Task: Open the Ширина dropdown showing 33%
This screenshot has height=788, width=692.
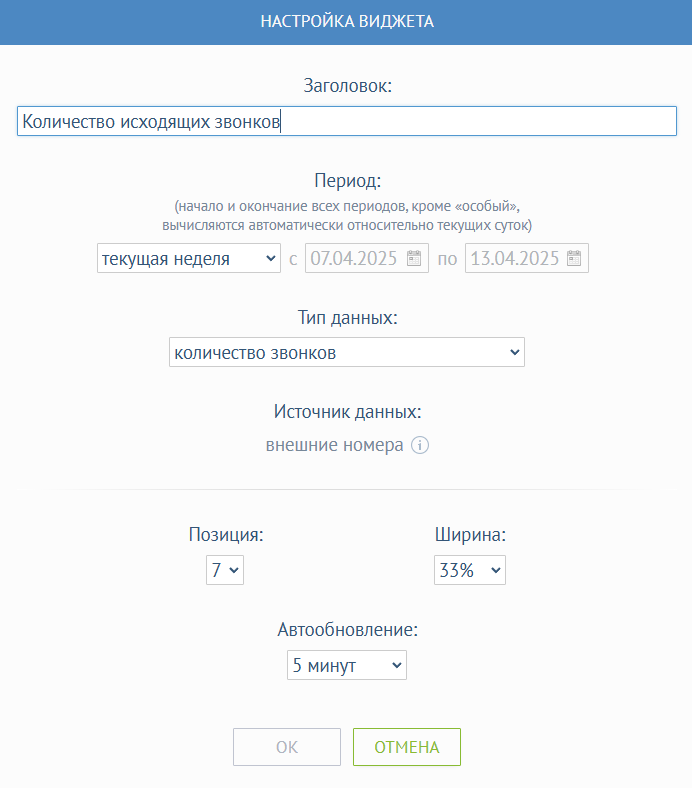Action: 470,570
